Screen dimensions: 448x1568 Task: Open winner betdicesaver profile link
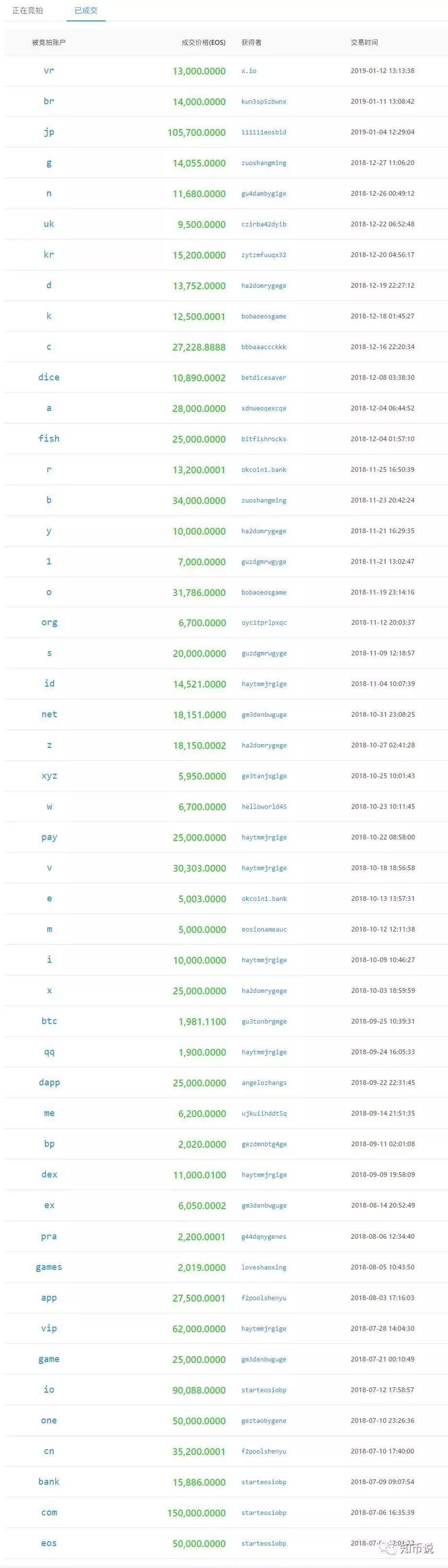(x=263, y=377)
